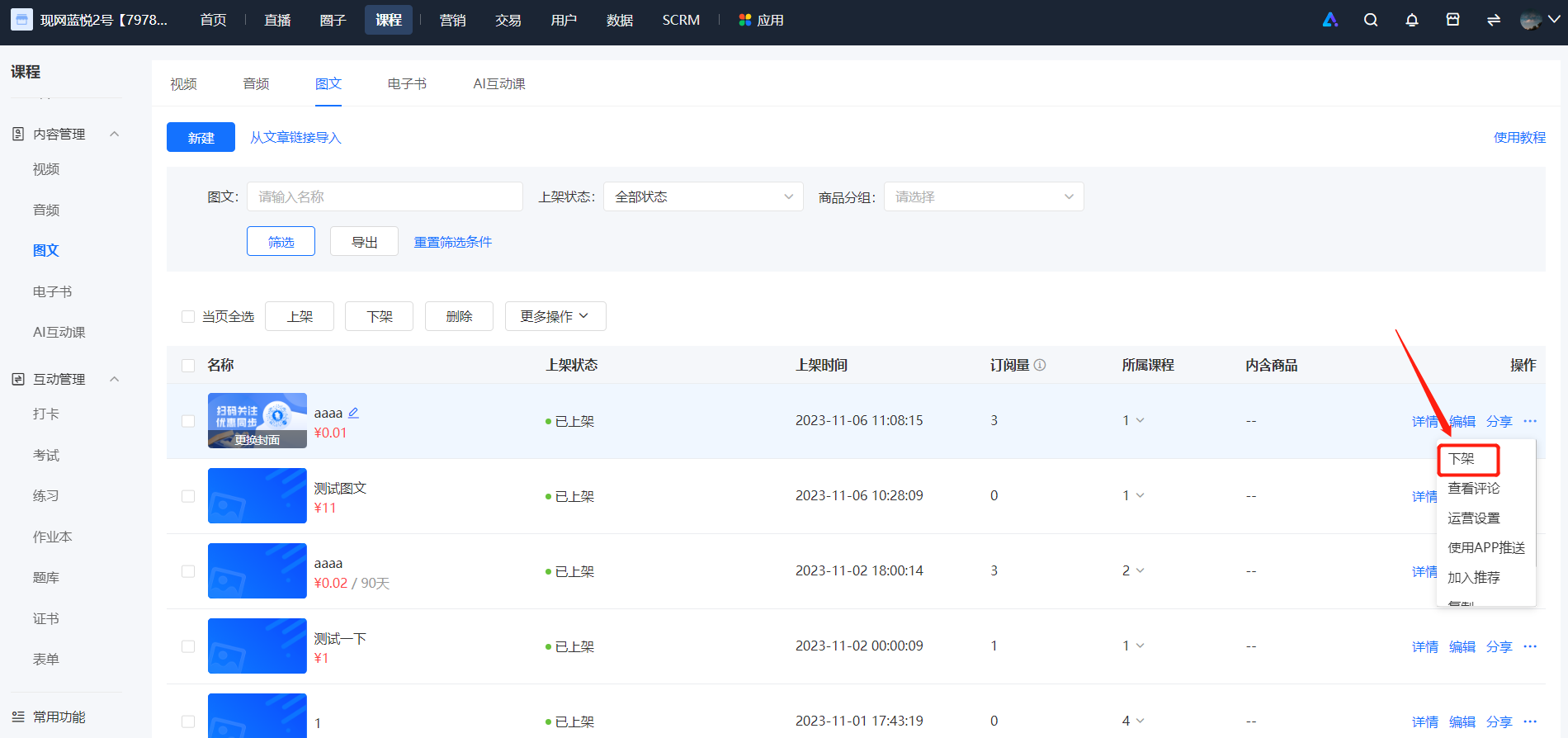Select 加入推荐 in the popup menu
1568x738 pixels.
1473,578
